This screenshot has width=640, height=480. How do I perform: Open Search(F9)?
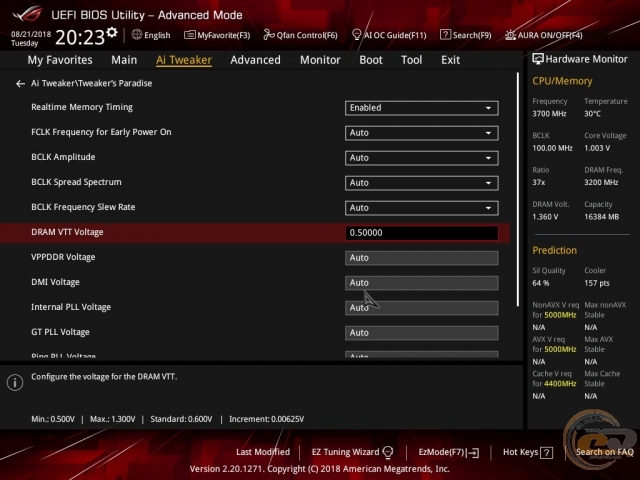(x=466, y=35)
